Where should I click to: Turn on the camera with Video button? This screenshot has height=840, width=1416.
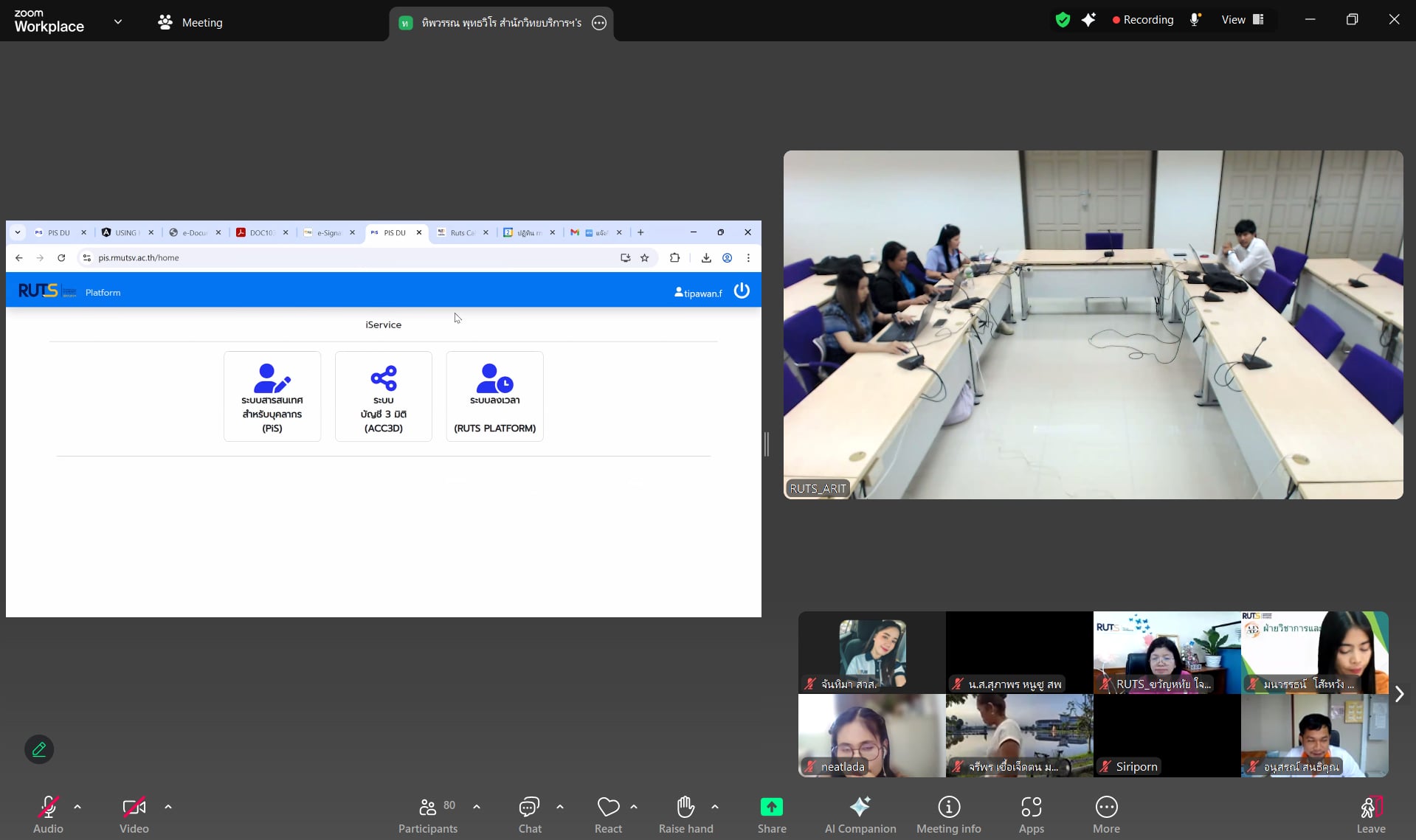[134, 808]
